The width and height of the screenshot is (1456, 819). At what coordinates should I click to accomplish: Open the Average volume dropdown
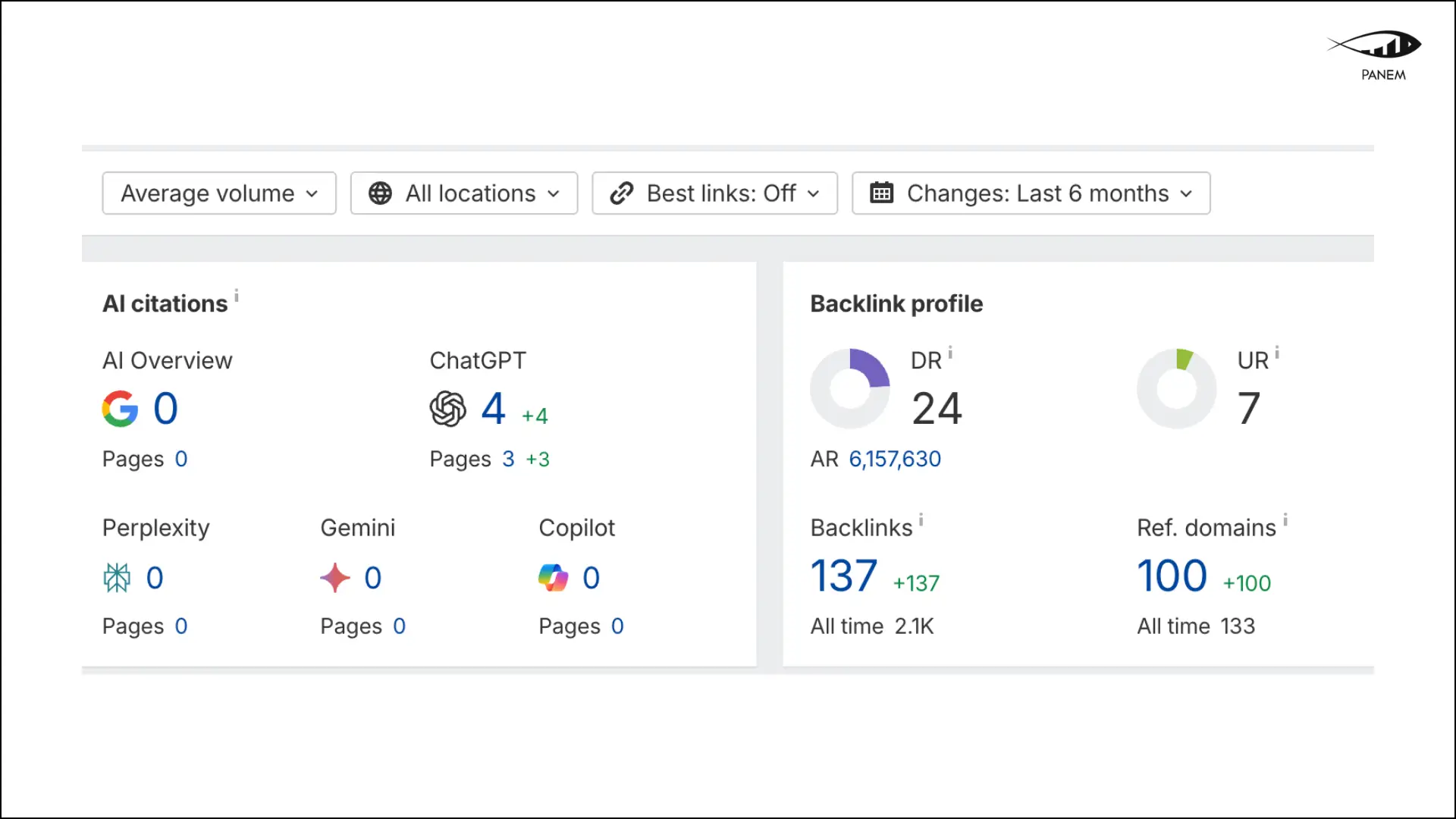(x=219, y=193)
